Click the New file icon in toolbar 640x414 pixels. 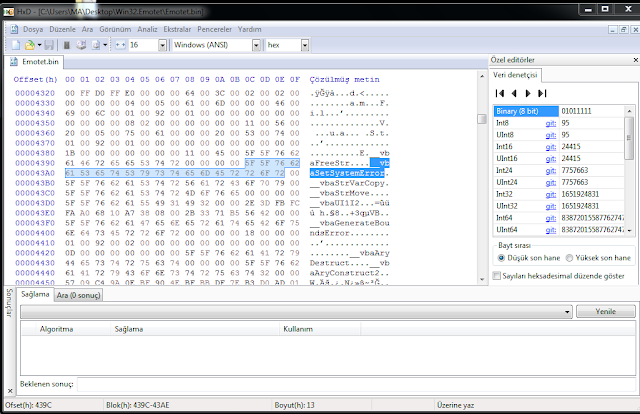coord(16,45)
